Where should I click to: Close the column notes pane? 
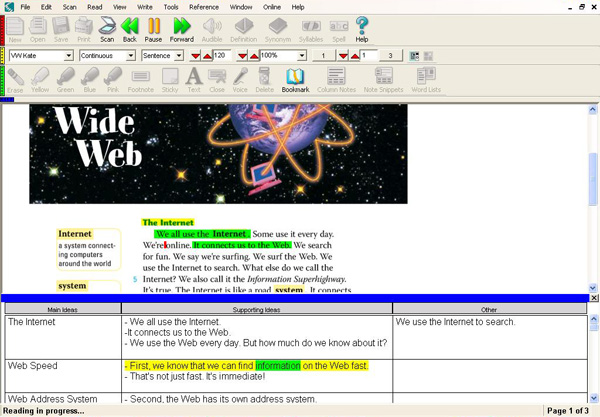click(x=594, y=298)
